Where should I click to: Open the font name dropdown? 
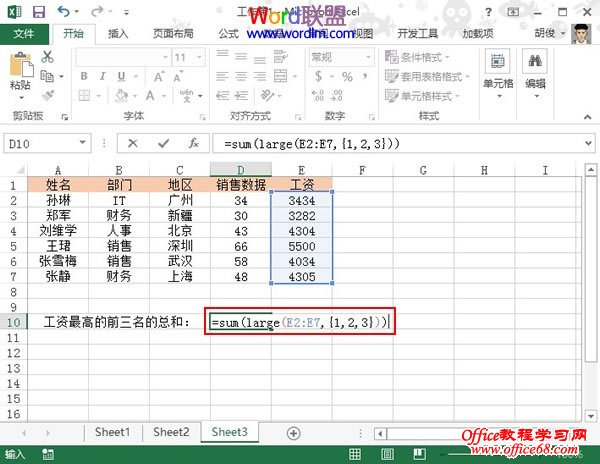[165, 57]
